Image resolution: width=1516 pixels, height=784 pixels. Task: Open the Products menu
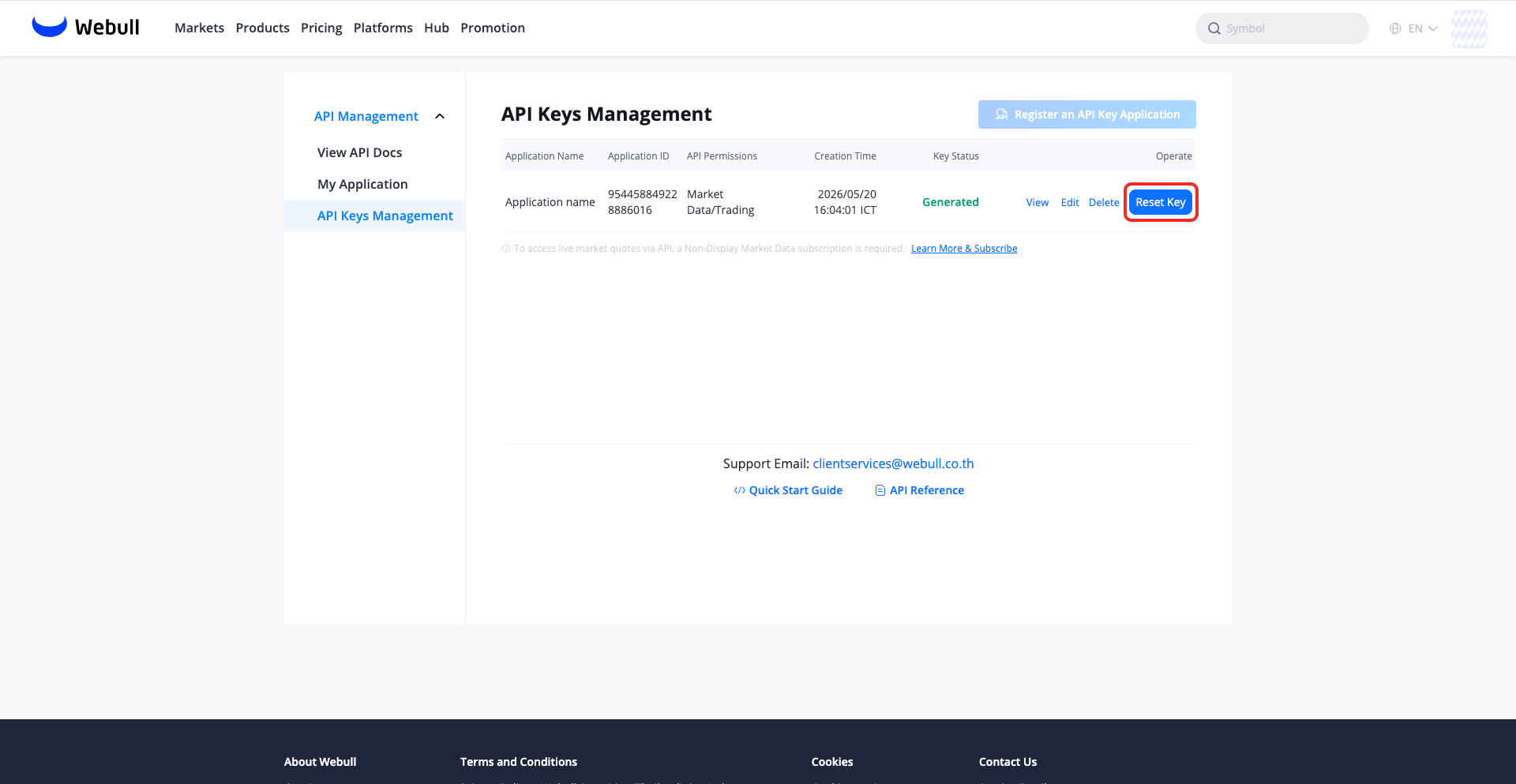point(262,28)
